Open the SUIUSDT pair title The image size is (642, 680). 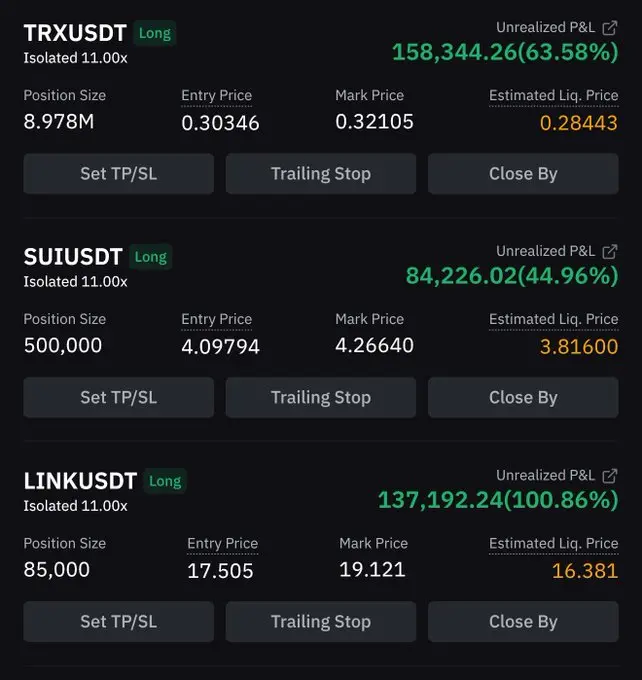pos(73,257)
